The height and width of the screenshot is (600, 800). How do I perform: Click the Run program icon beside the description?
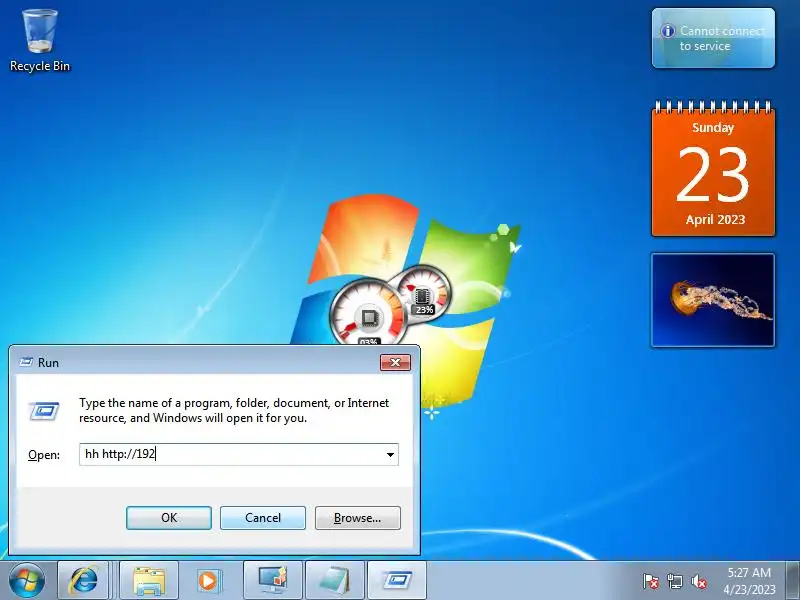(44, 411)
